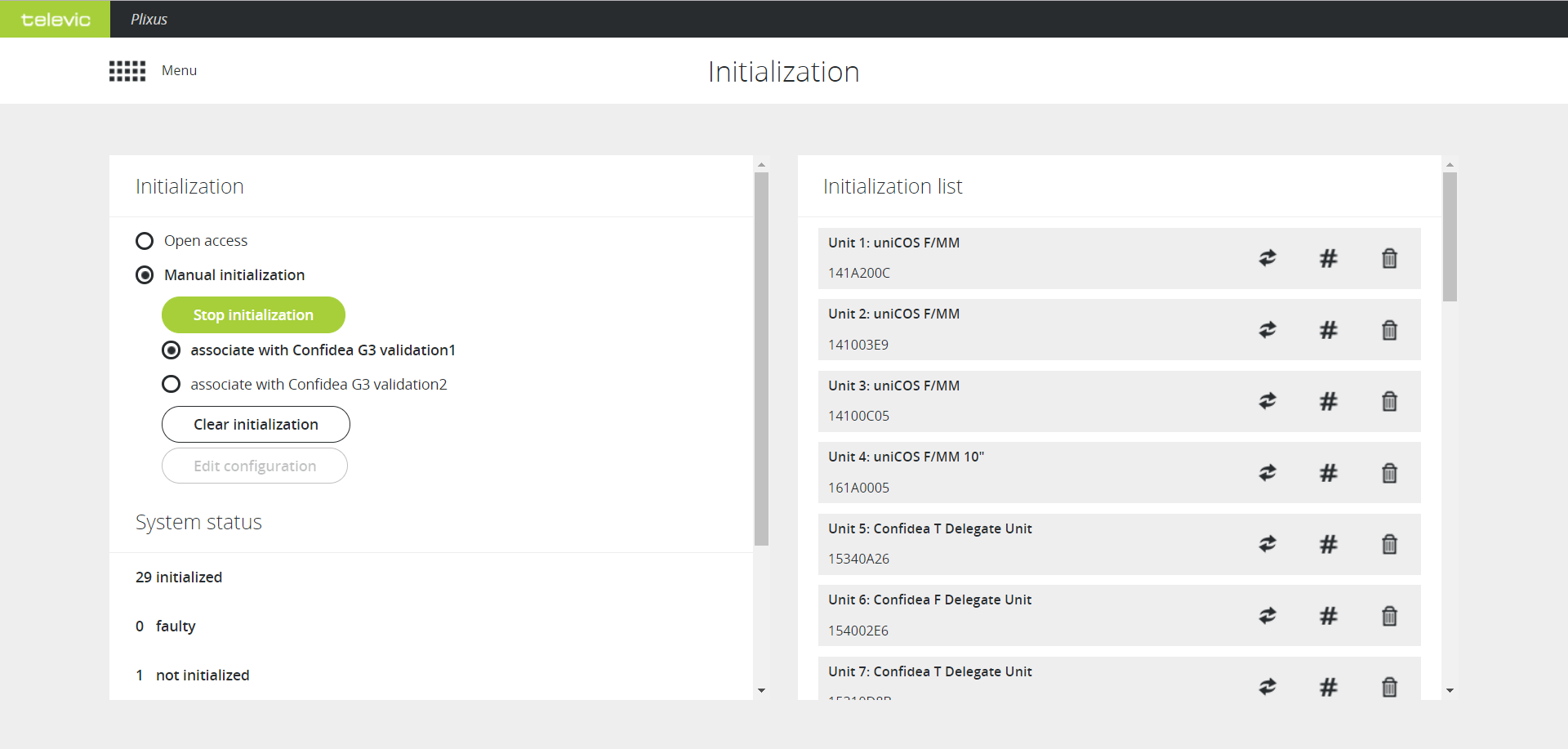Delete Unit 6 Confidea F Delegate Unit

pyautogui.click(x=1388, y=616)
